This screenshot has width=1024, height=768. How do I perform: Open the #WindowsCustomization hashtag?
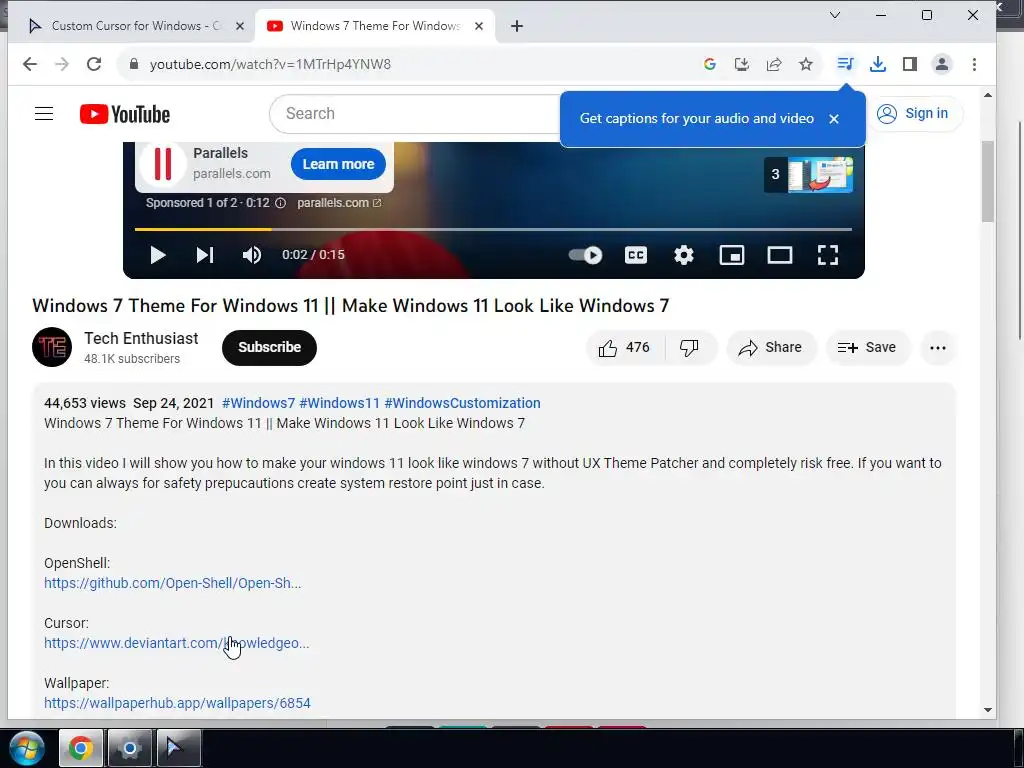462,403
